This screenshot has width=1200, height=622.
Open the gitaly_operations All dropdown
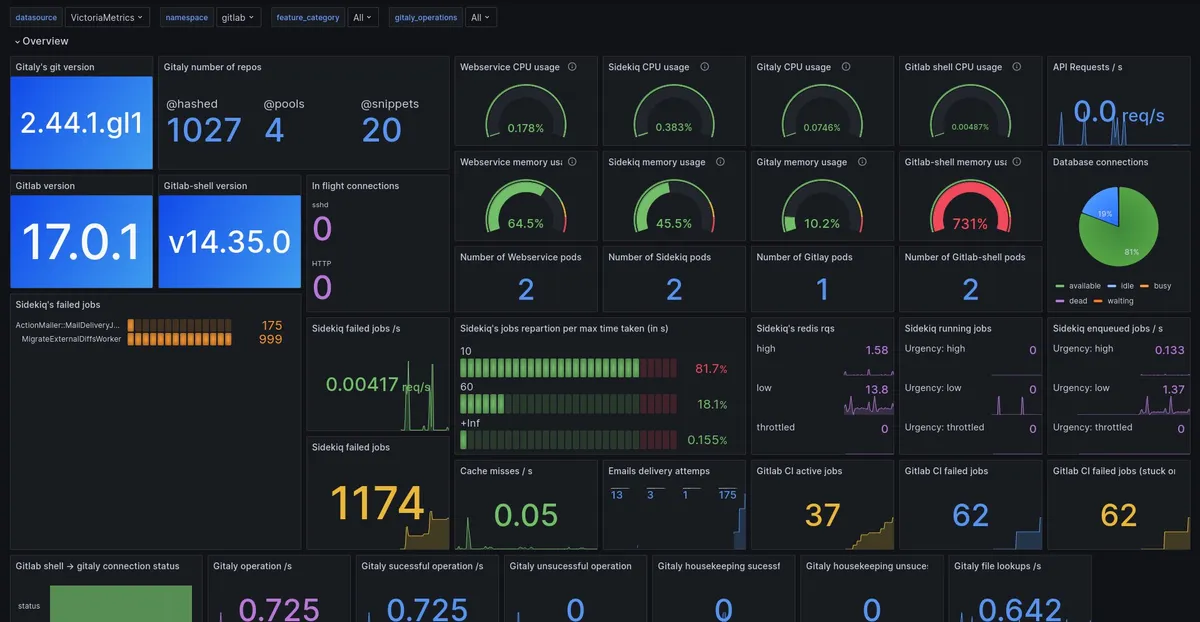pos(481,17)
